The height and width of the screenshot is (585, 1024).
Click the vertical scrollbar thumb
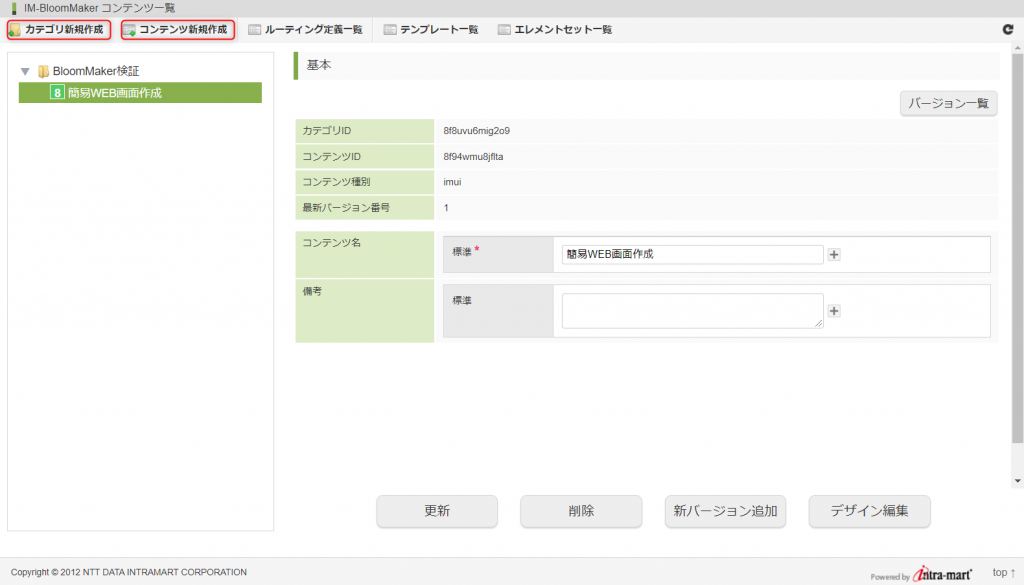point(1017,248)
